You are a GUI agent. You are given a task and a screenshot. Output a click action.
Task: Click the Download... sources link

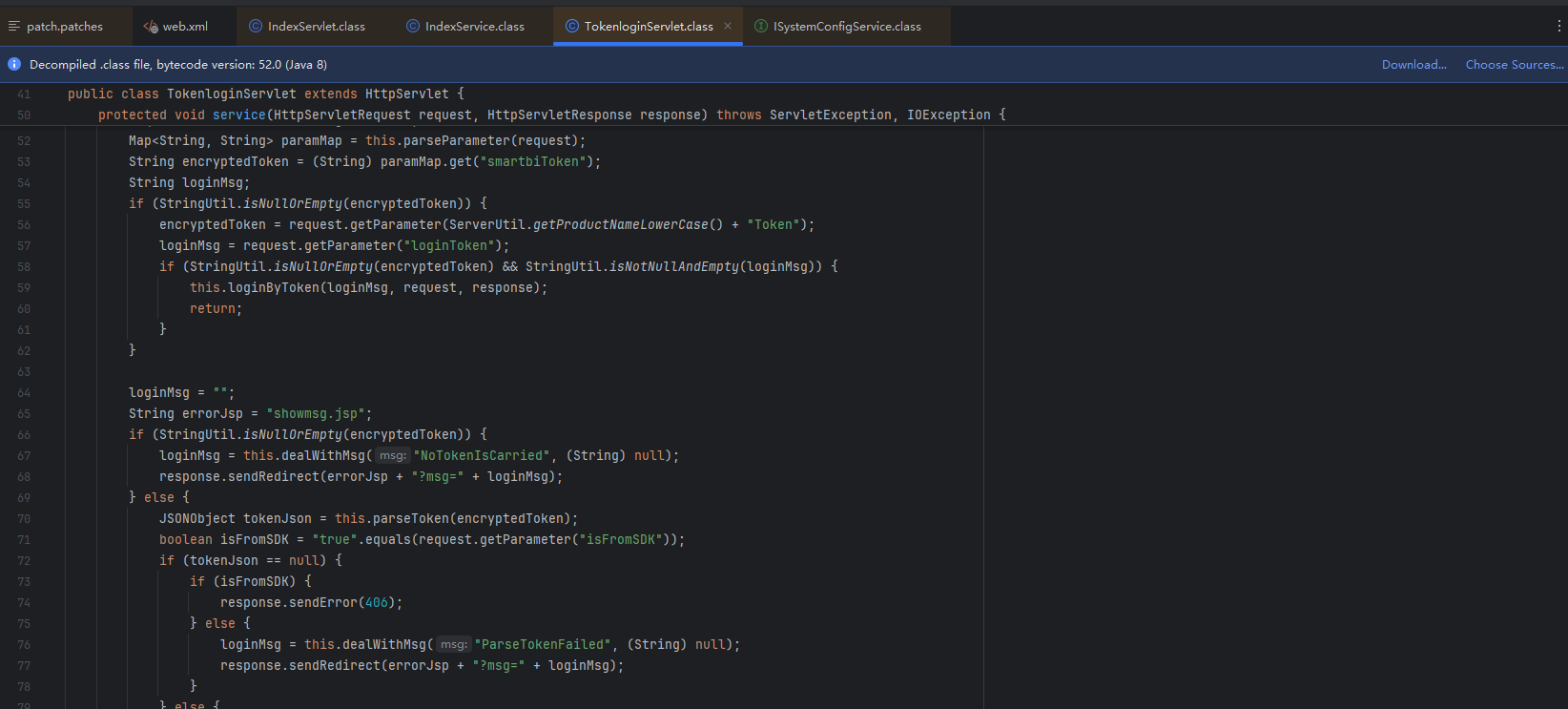tap(1414, 64)
